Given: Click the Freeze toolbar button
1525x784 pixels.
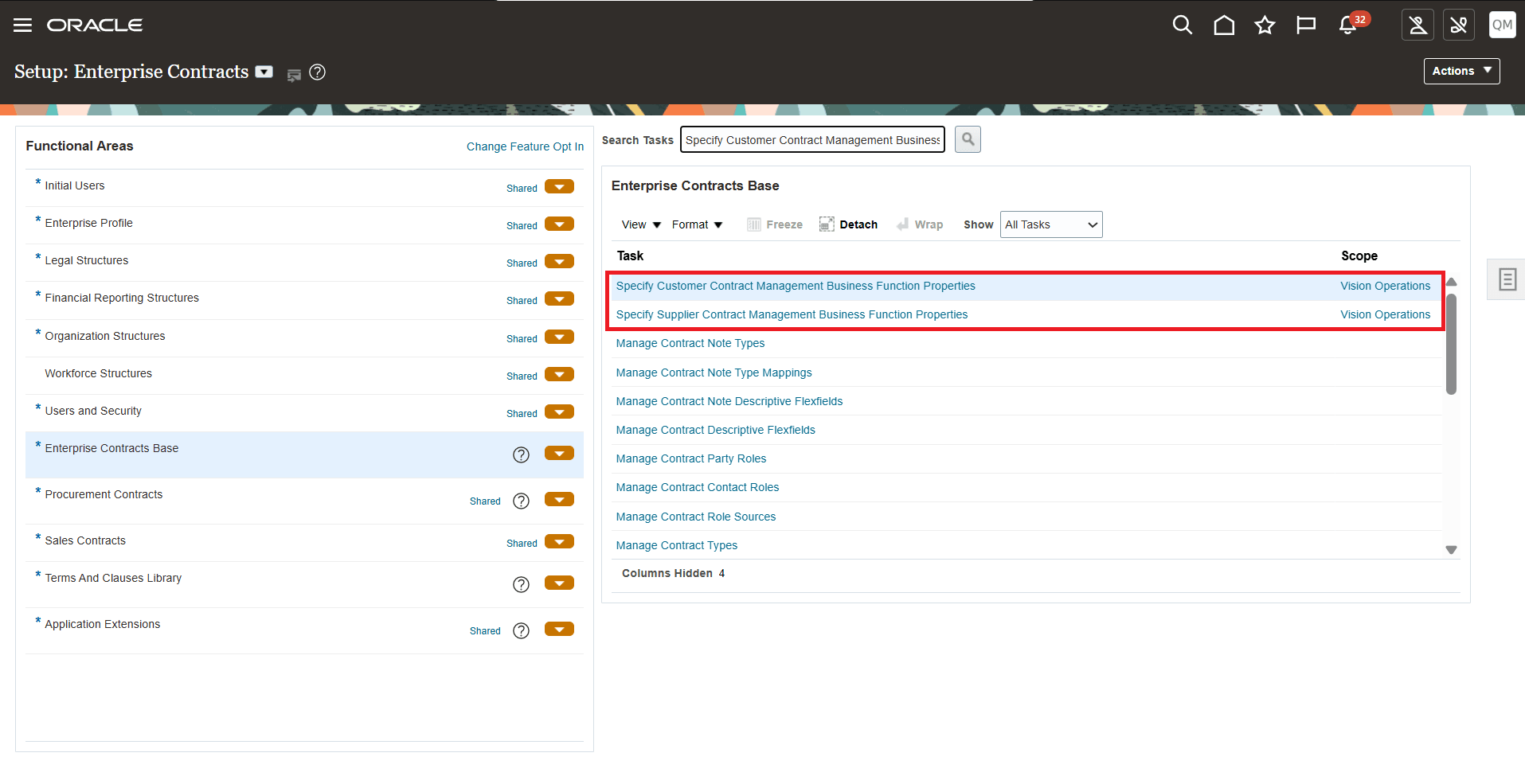Looking at the screenshot, I should [775, 224].
